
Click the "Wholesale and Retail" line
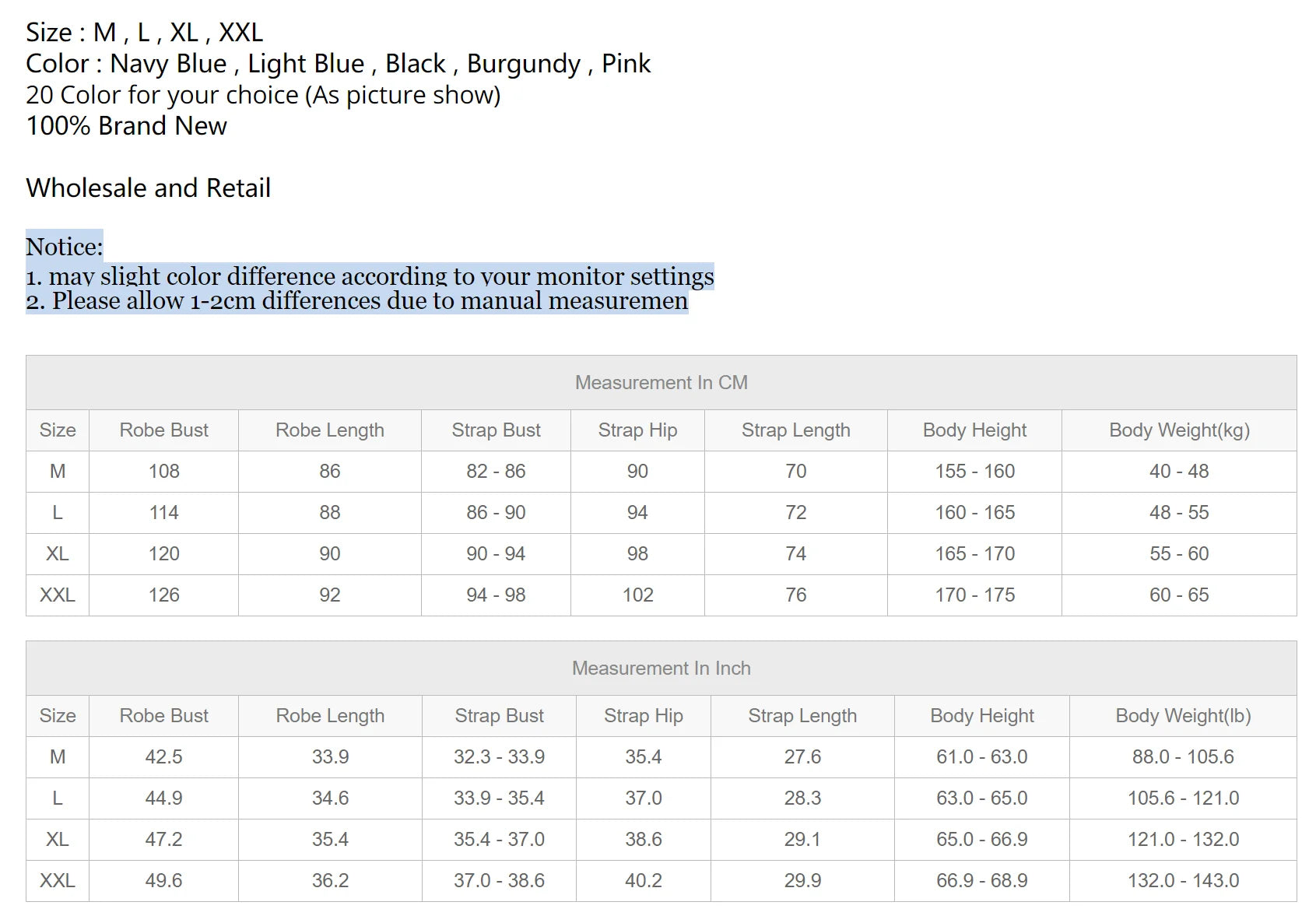tap(148, 188)
